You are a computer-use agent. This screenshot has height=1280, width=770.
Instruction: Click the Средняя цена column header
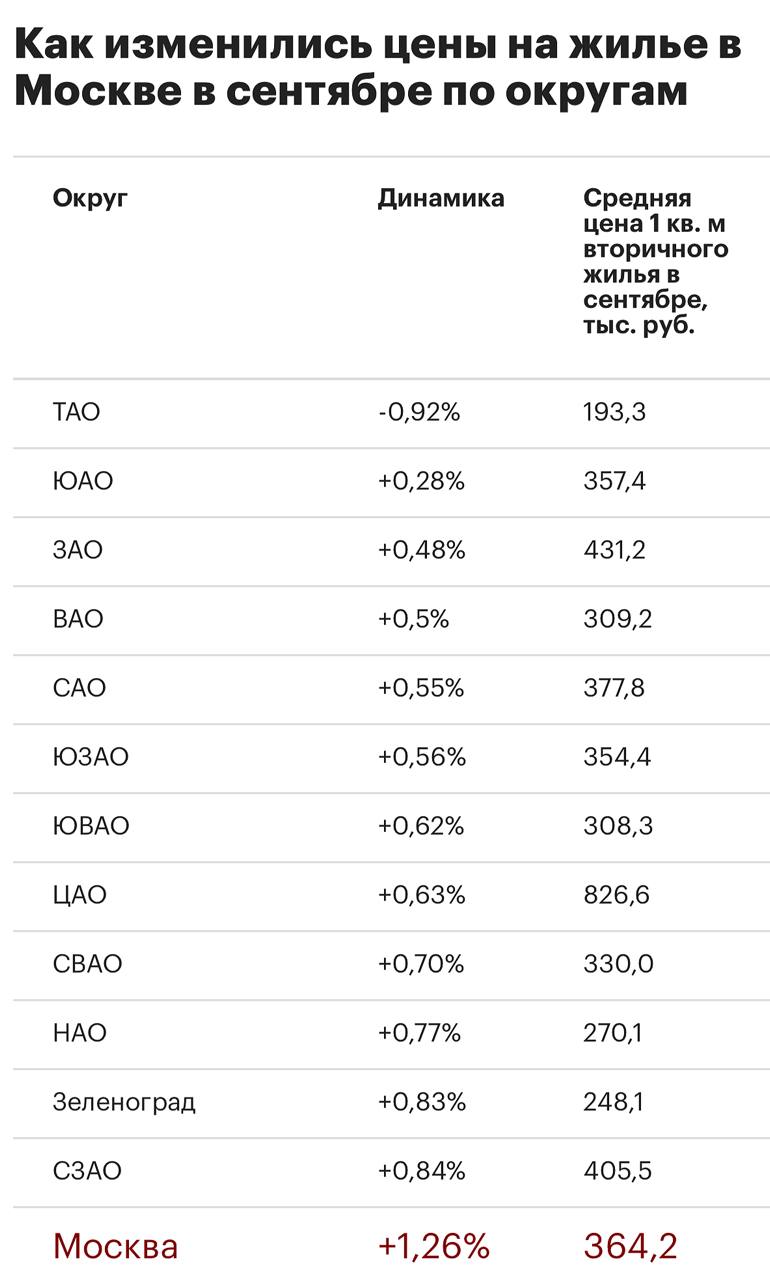click(x=655, y=262)
